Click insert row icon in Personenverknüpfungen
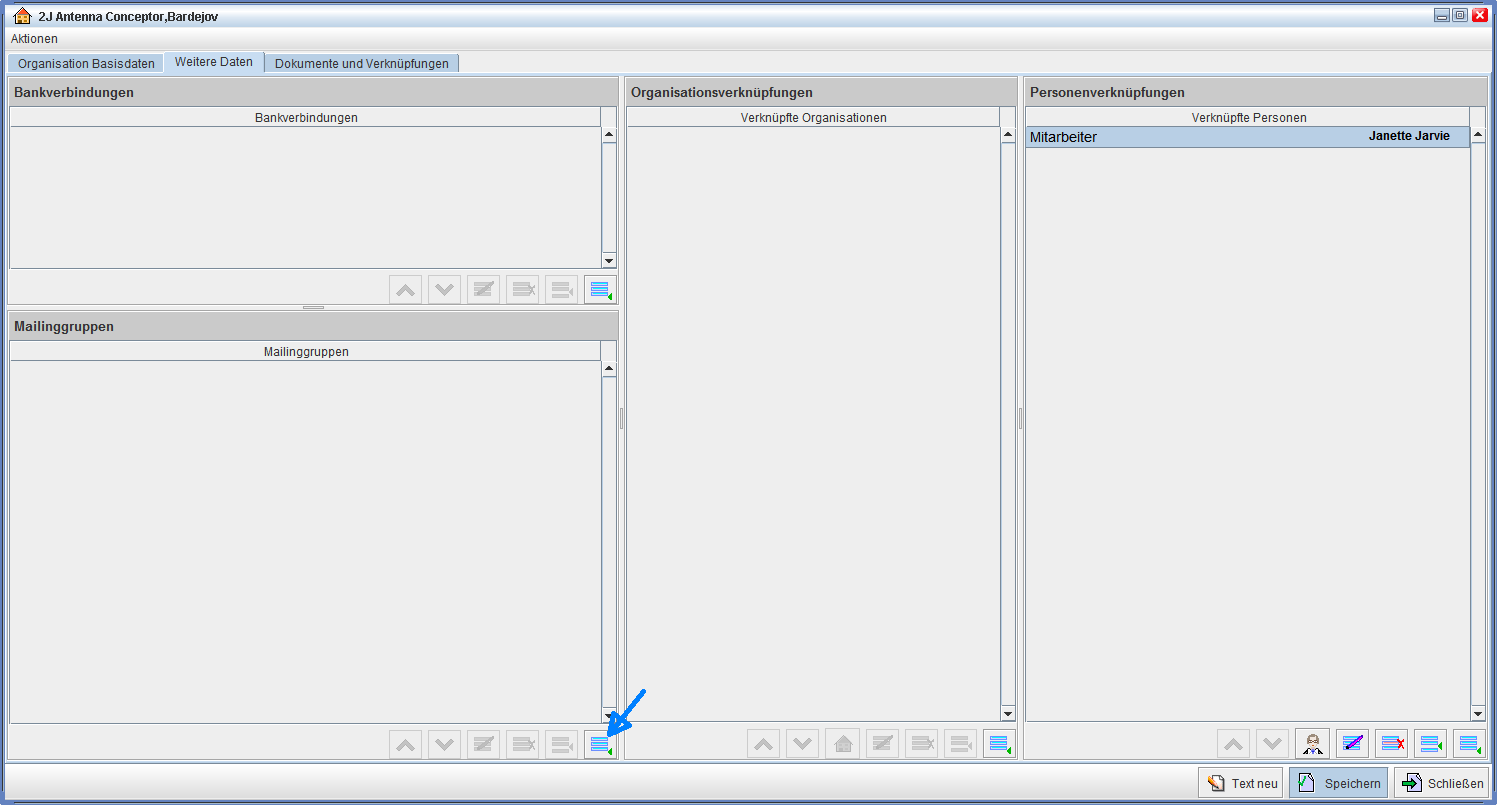 pos(1430,744)
